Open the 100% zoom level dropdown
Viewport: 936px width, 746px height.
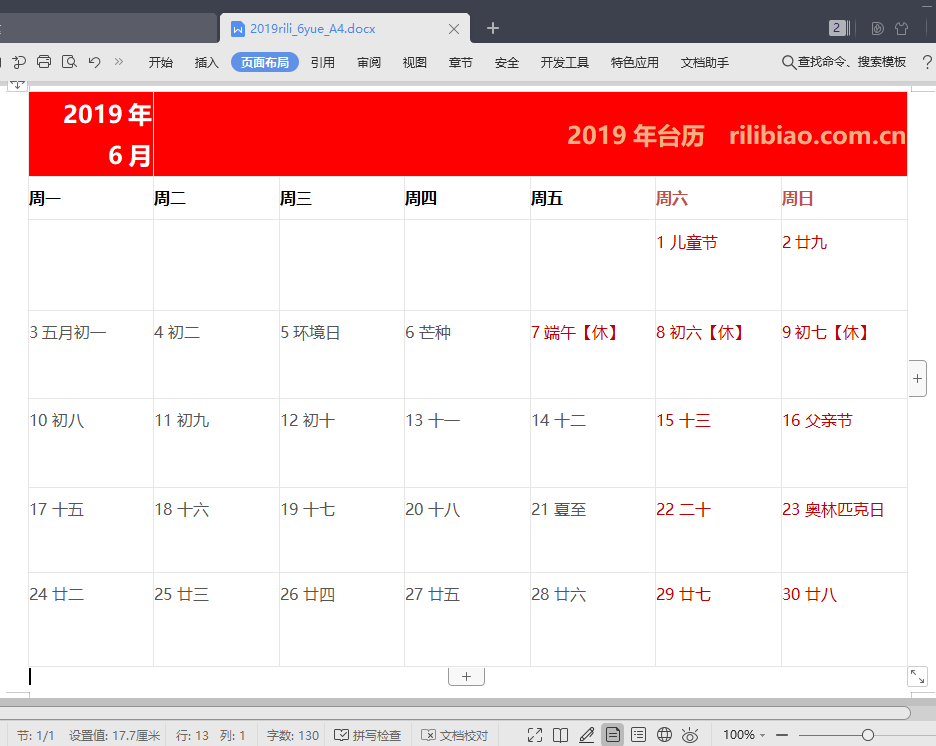click(x=744, y=735)
